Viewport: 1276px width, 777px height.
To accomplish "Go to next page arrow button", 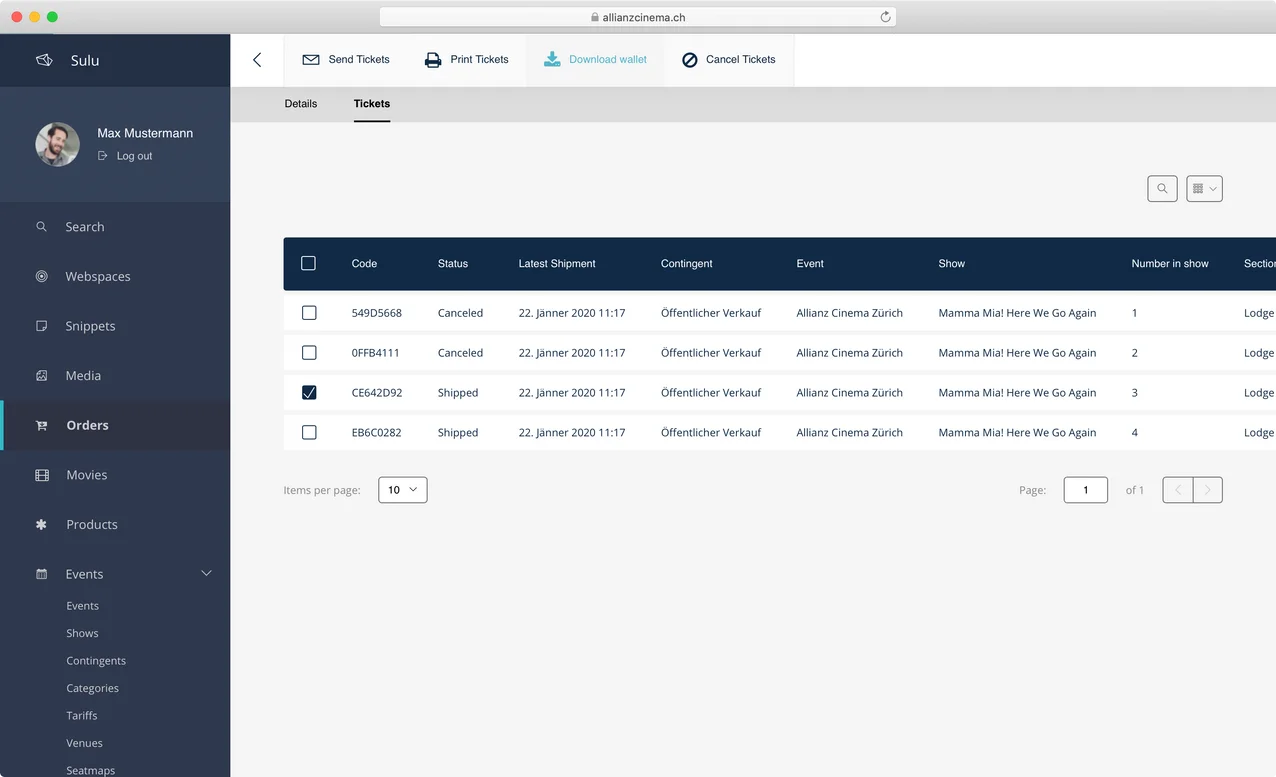I will (x=1207, y=490).
